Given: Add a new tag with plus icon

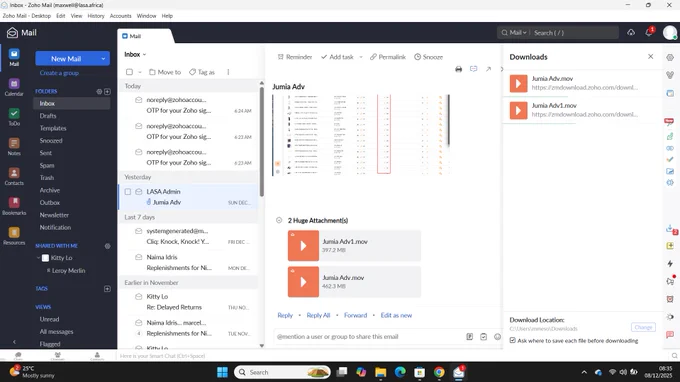Looking at the screenshot, I should point(107,289).
